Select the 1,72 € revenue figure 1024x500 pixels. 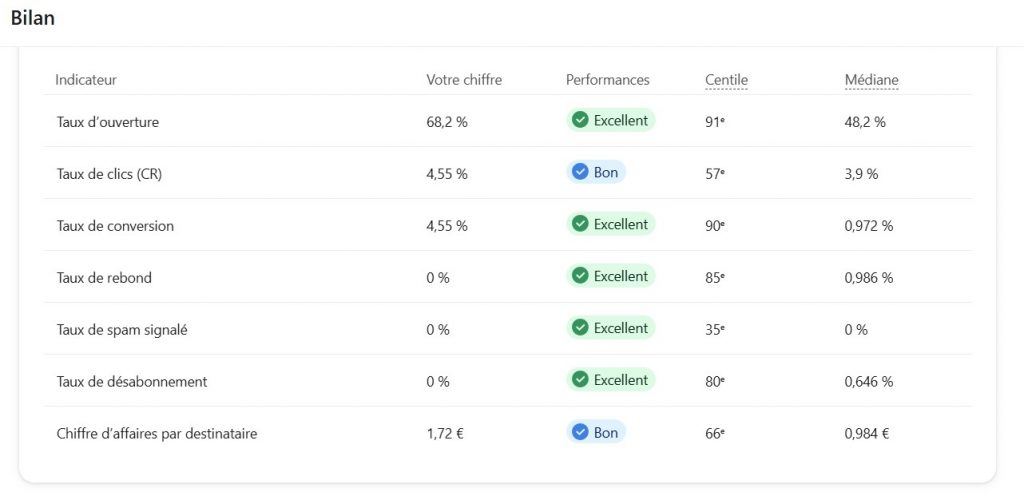pos(446,434)
